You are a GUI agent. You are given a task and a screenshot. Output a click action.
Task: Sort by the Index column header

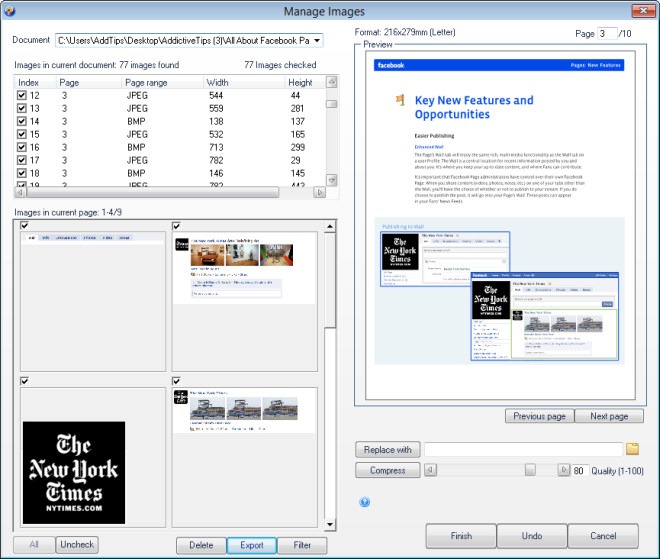point(35,83)
